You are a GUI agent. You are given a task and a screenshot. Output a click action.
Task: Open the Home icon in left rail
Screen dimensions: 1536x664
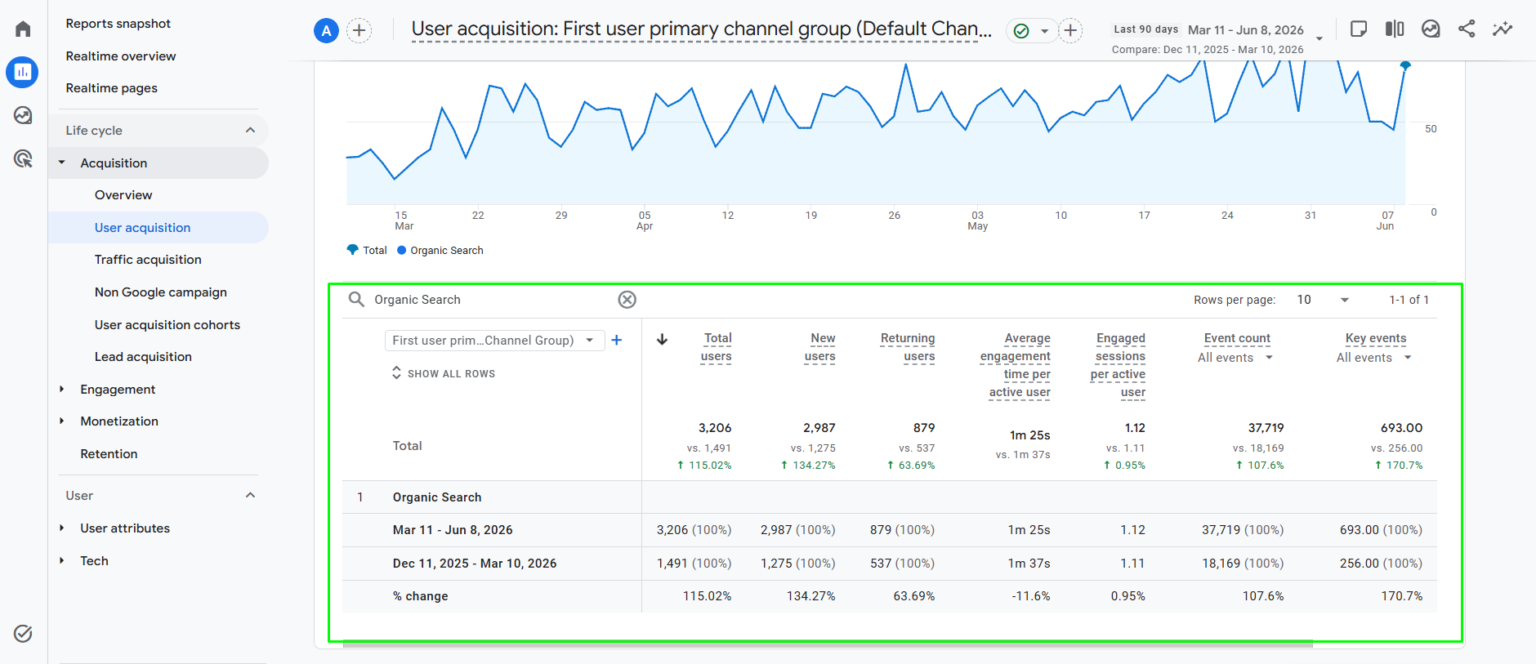[x=23, y=28]
